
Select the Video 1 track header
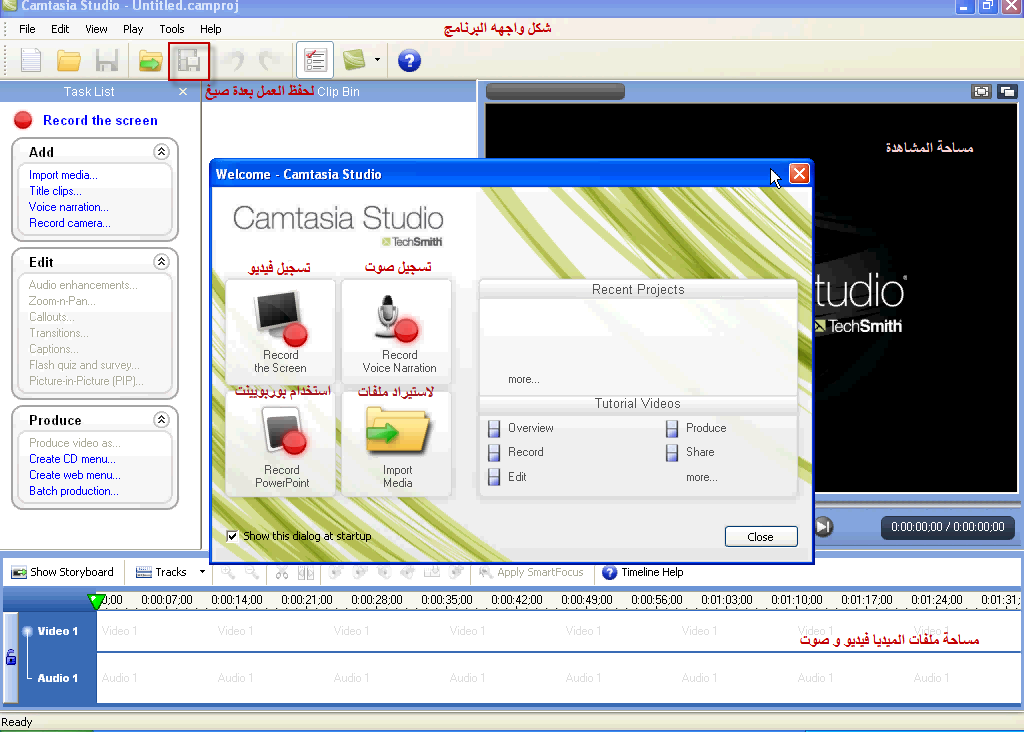coord(57,631)
